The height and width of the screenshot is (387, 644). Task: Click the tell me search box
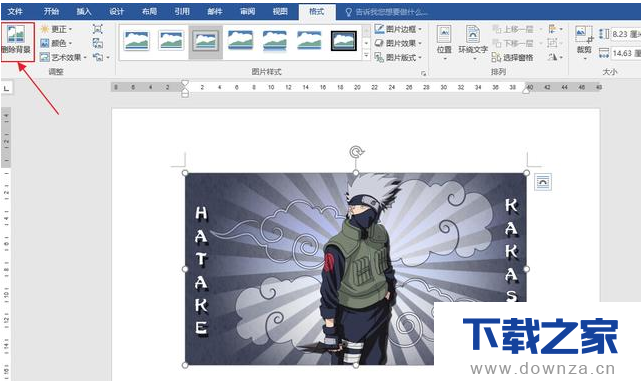click(x=386, y=12)
